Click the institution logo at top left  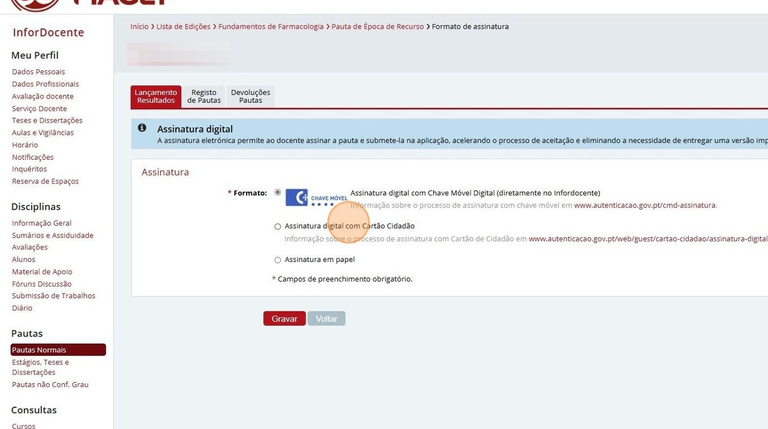(x=35, y=4)
